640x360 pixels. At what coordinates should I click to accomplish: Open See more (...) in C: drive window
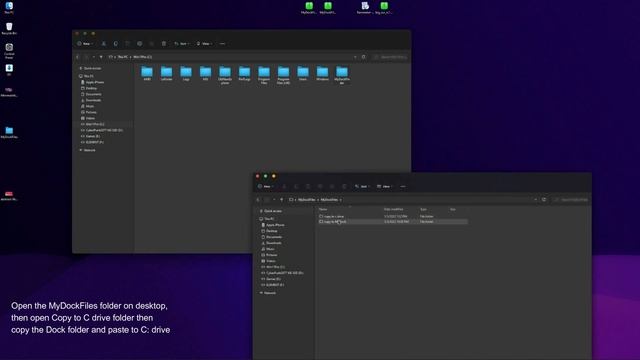222,44
